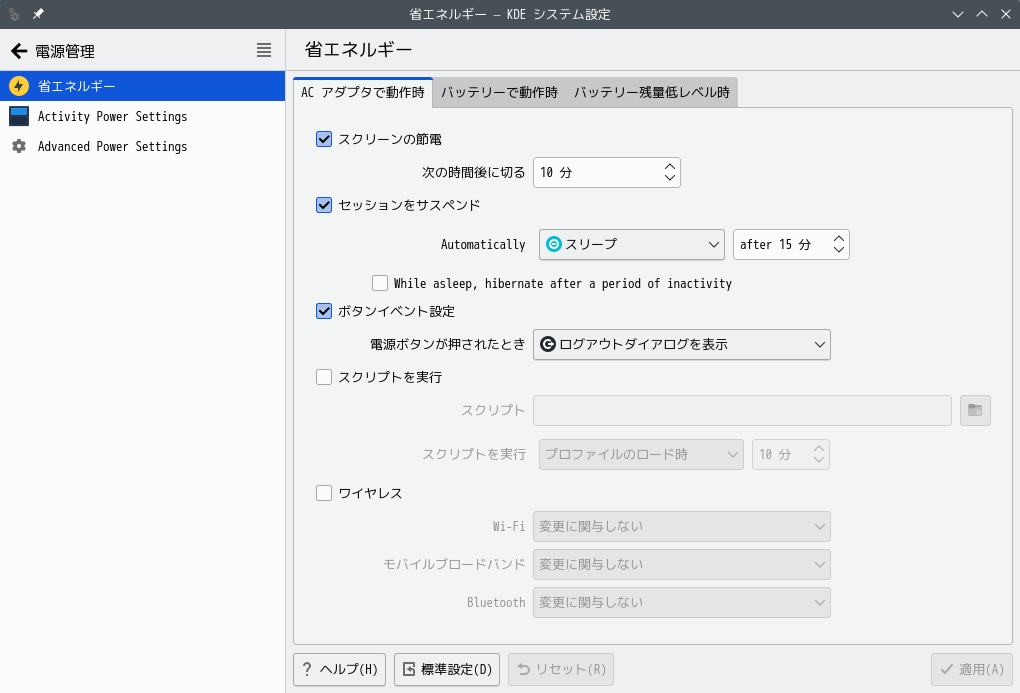Open the スリープ suspend action dropdown
Viewport: 1020px width, 693px height.
pos(631,244)
